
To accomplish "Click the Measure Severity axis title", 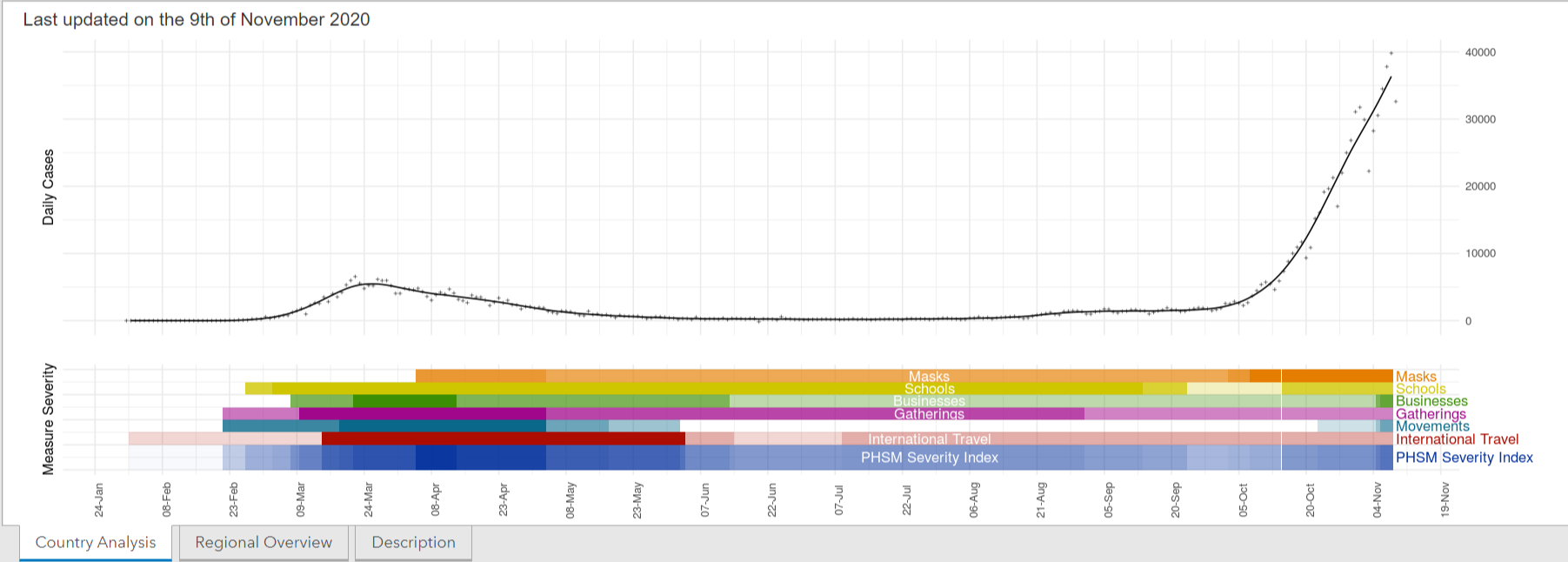I will tap(49, 419).
